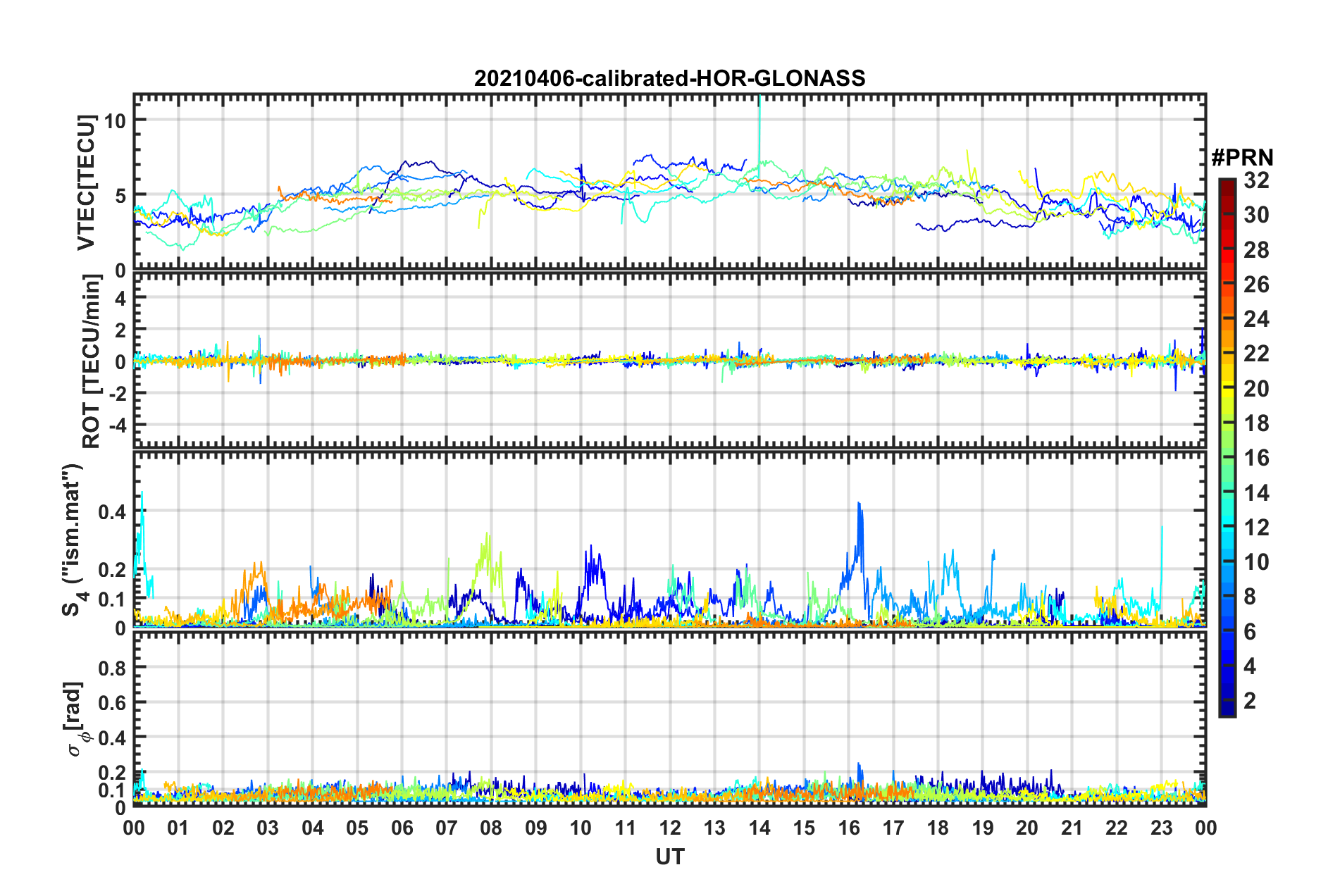Select hour tick 06 on the UT axis
This screenshot has width=1340, height=896.
pyautogui.click(x=402, y=828)
